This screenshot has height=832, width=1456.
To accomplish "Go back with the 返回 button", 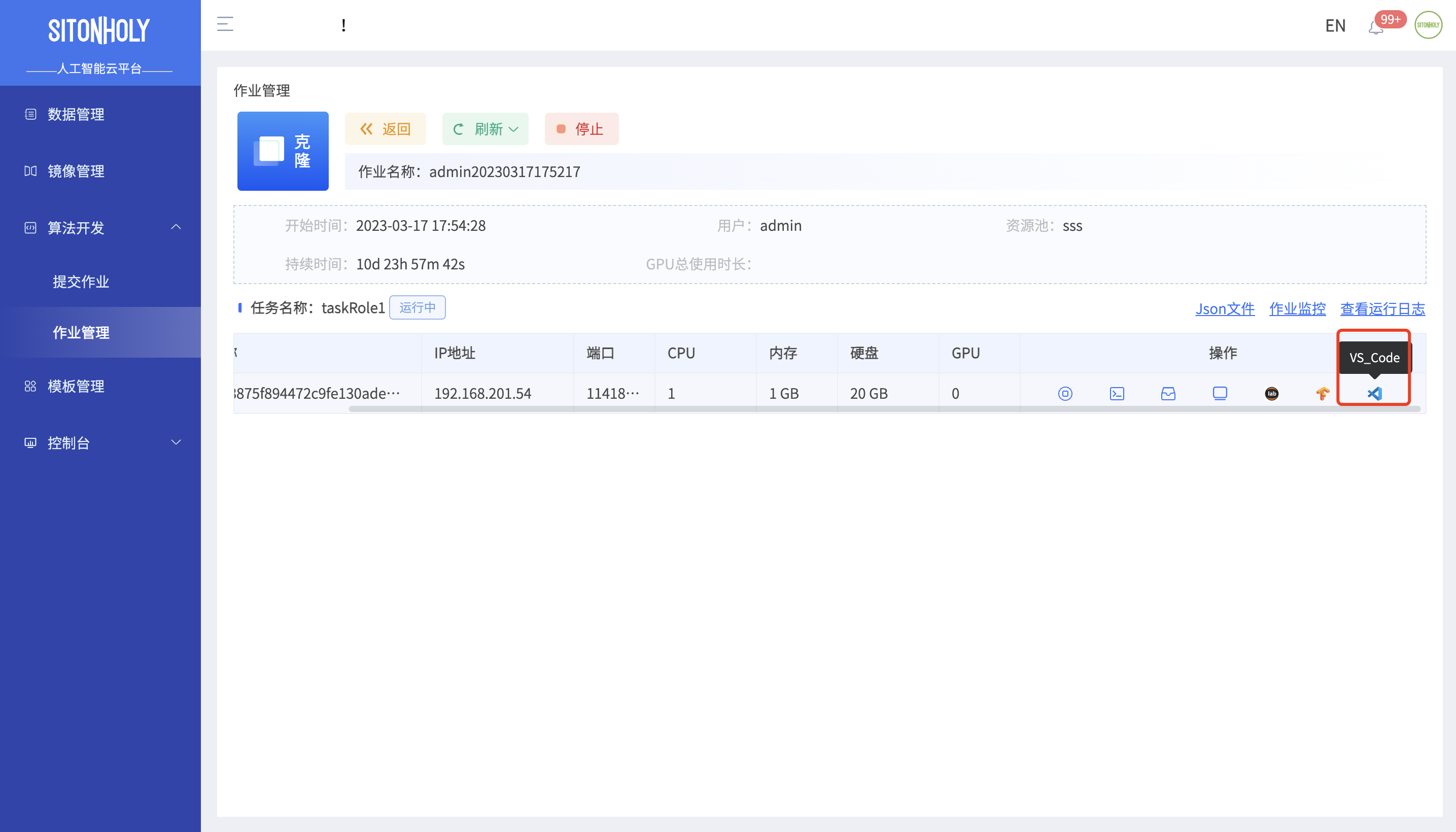I will point(385,128).
